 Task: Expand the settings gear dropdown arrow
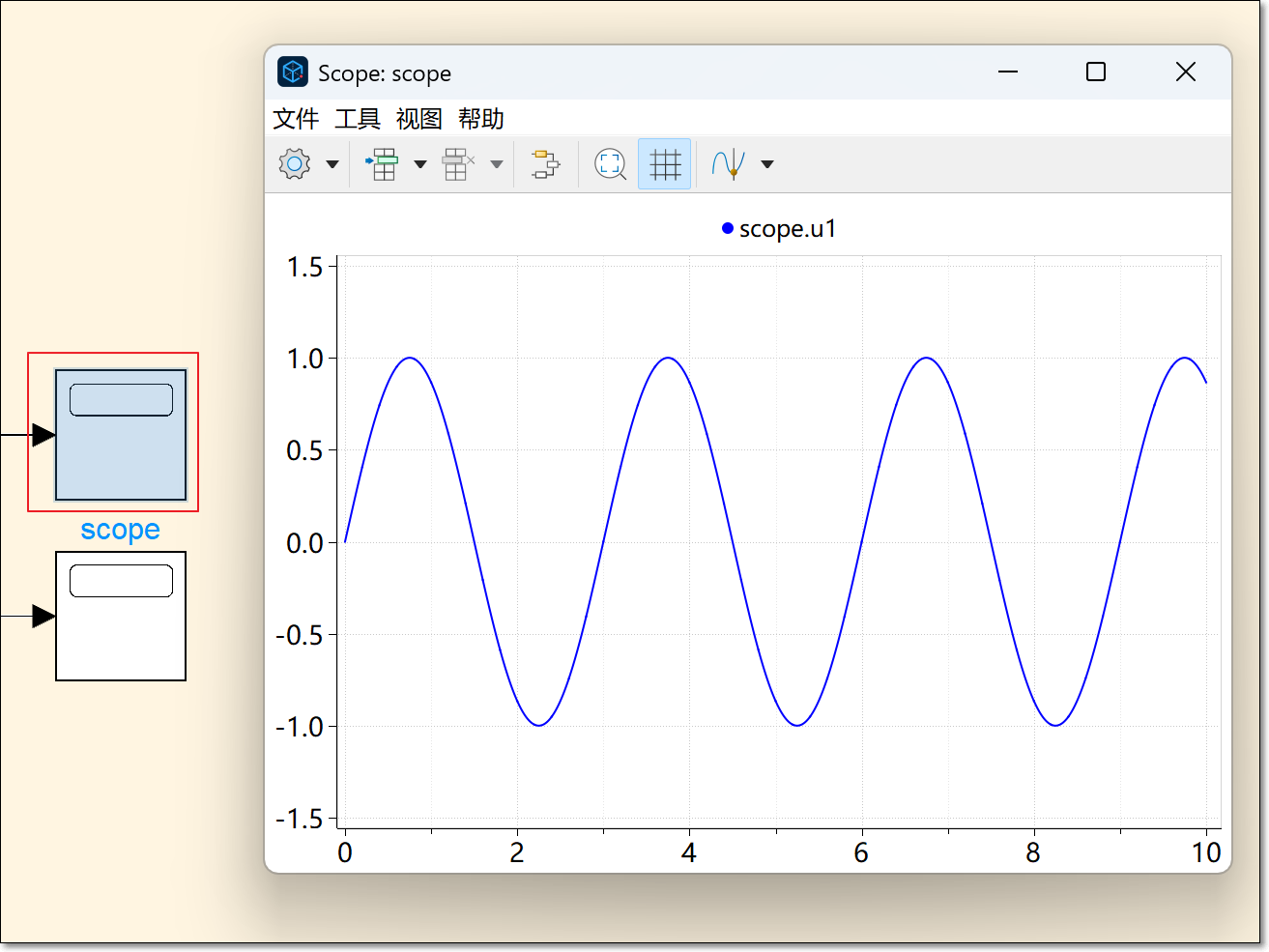(332, 164)
